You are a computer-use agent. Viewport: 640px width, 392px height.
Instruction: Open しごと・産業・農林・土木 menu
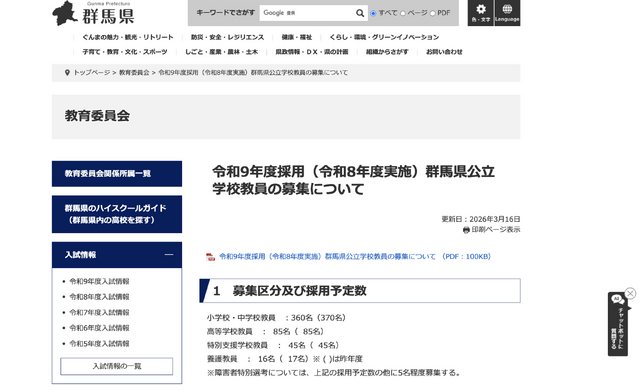coord(221,52)
